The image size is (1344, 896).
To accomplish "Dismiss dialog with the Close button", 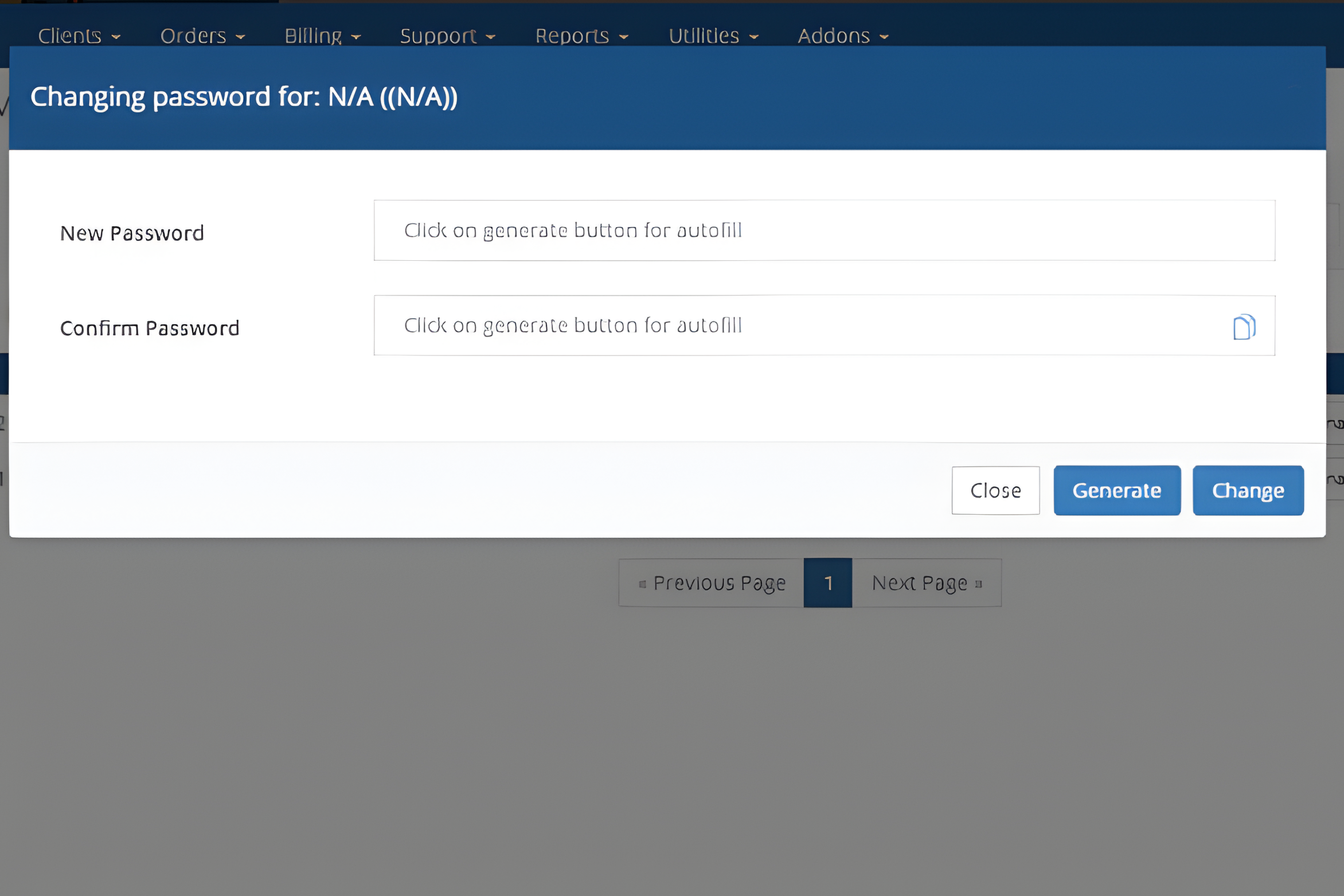I will tap(995, 491).
